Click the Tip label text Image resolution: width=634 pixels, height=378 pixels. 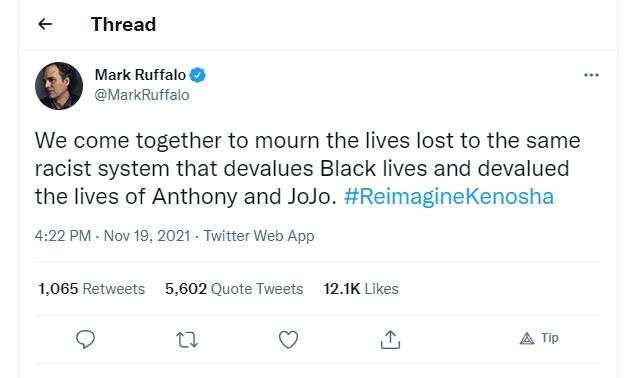(550, 338)
